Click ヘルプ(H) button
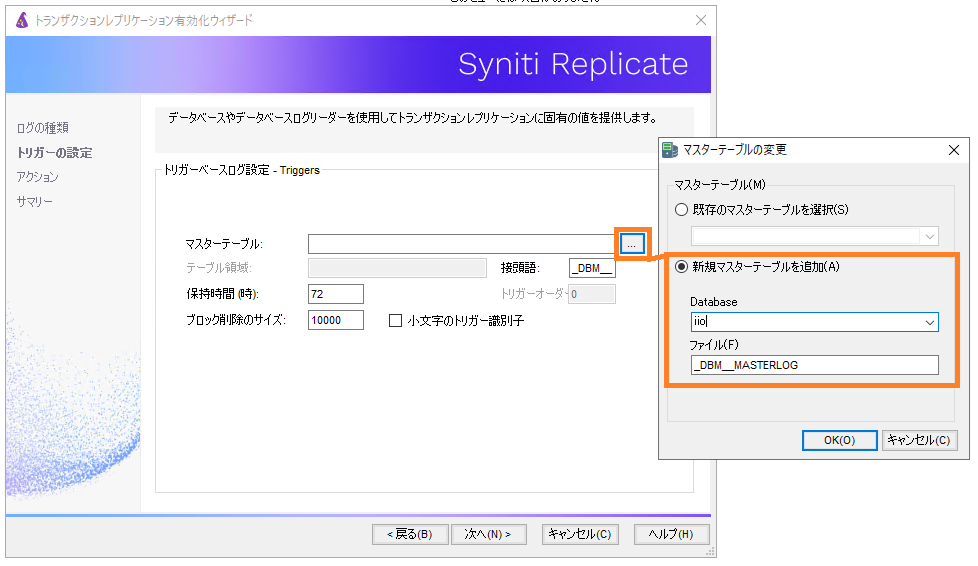The image size is (978, 566). click(671, 534)
